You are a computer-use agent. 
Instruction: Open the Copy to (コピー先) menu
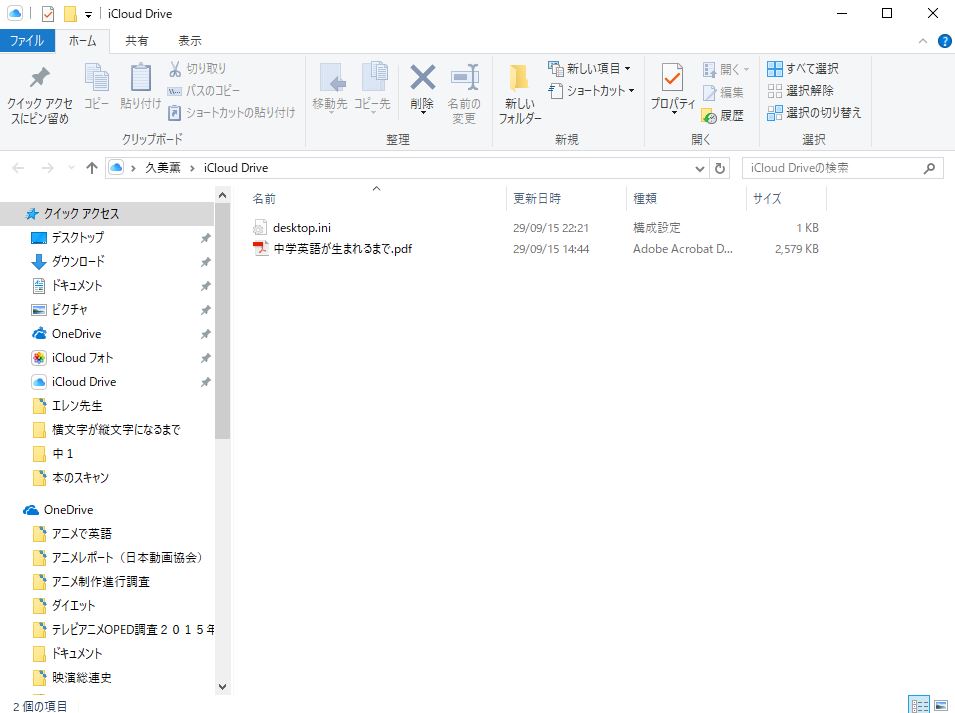[x=372, y=88]
